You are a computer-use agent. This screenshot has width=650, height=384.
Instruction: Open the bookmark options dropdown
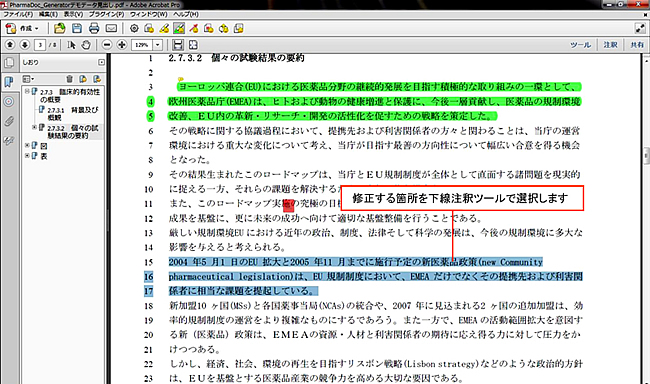pyautogui.click(x=28, y=79)
